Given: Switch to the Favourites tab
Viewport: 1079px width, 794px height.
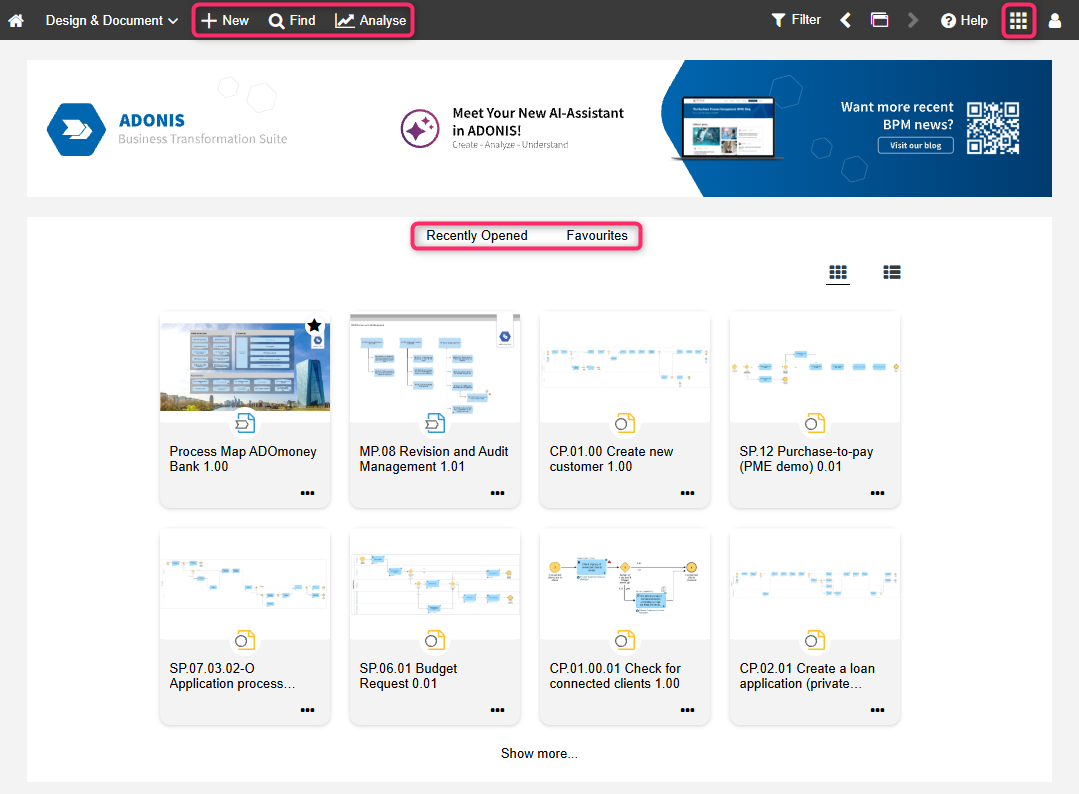Looking at the screenshot, I should click(x=597, y=235).
